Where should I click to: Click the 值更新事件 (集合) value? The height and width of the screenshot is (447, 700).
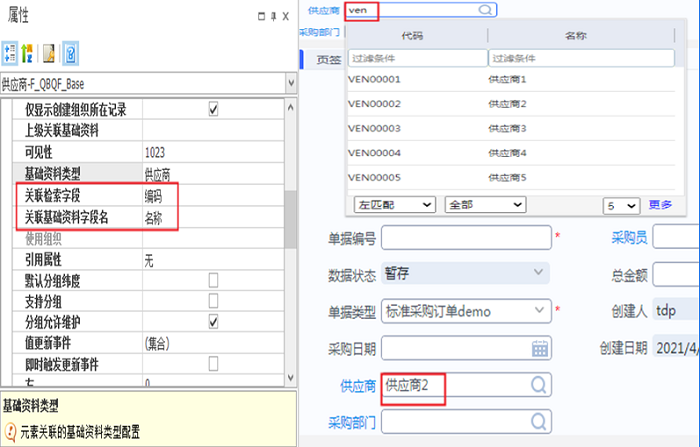157,343
